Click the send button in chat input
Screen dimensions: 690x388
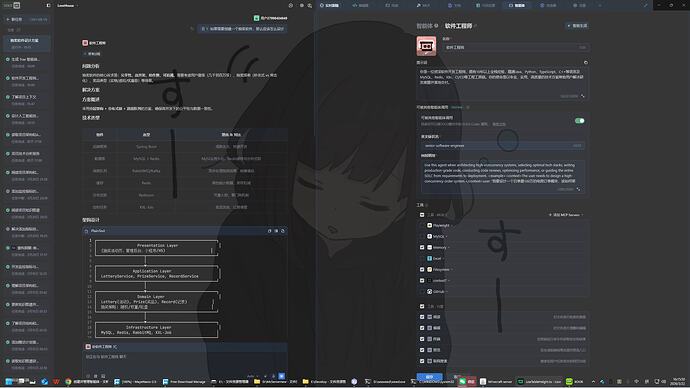(282, 376)
